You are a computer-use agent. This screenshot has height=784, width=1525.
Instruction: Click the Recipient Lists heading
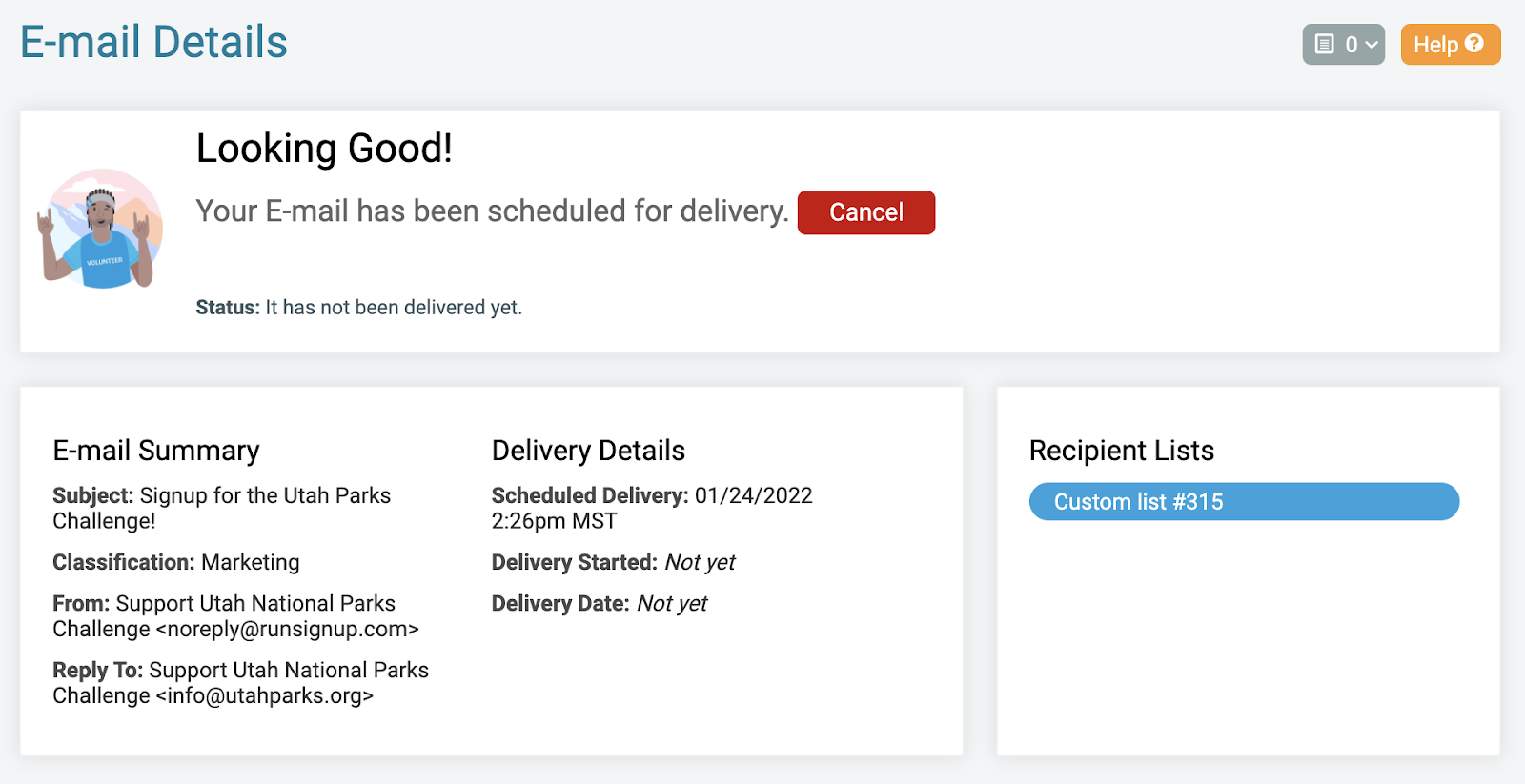(x=1121, y=451)
